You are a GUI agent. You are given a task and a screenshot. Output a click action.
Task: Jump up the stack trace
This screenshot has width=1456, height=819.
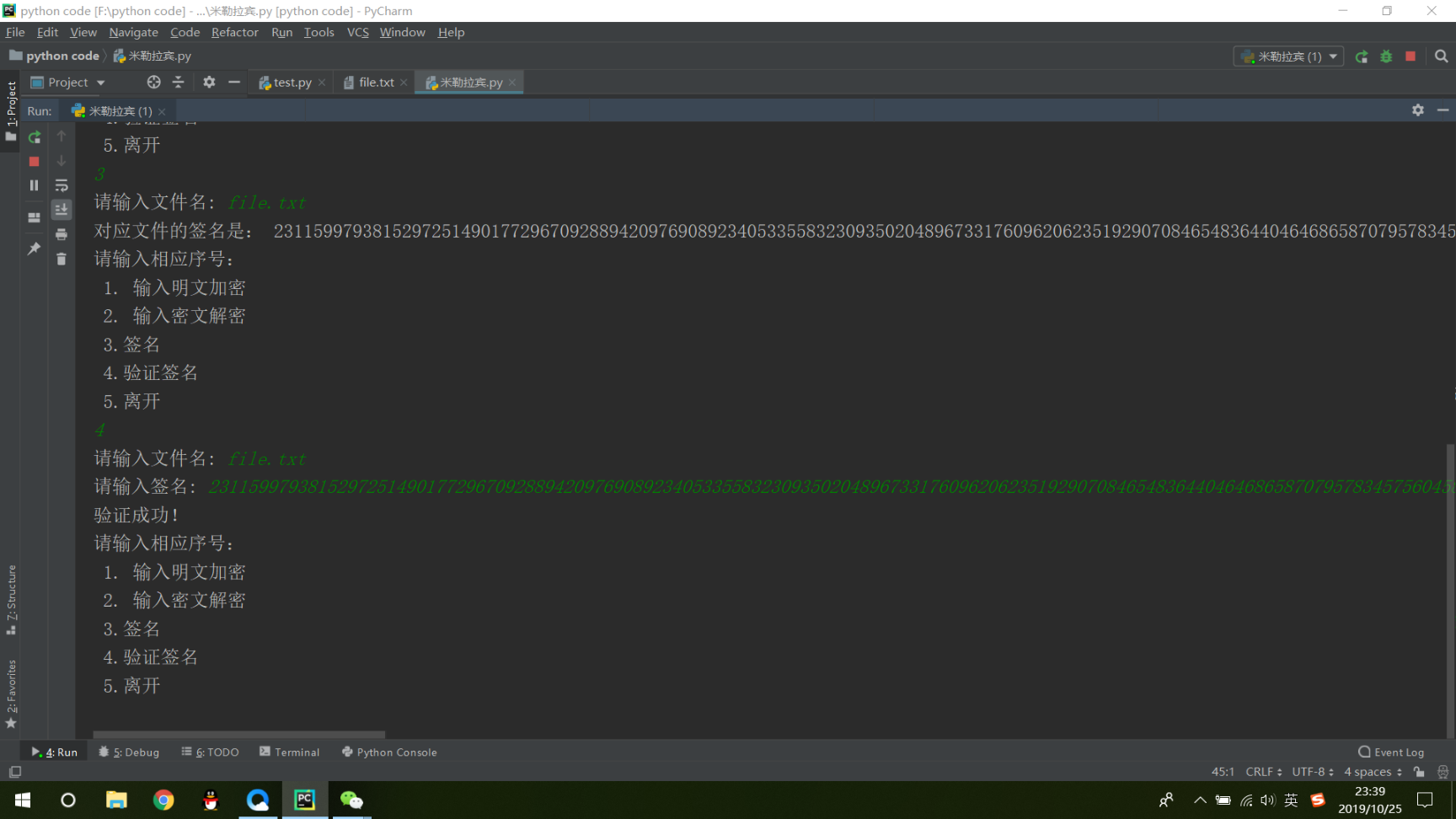[x=62, y=136]
